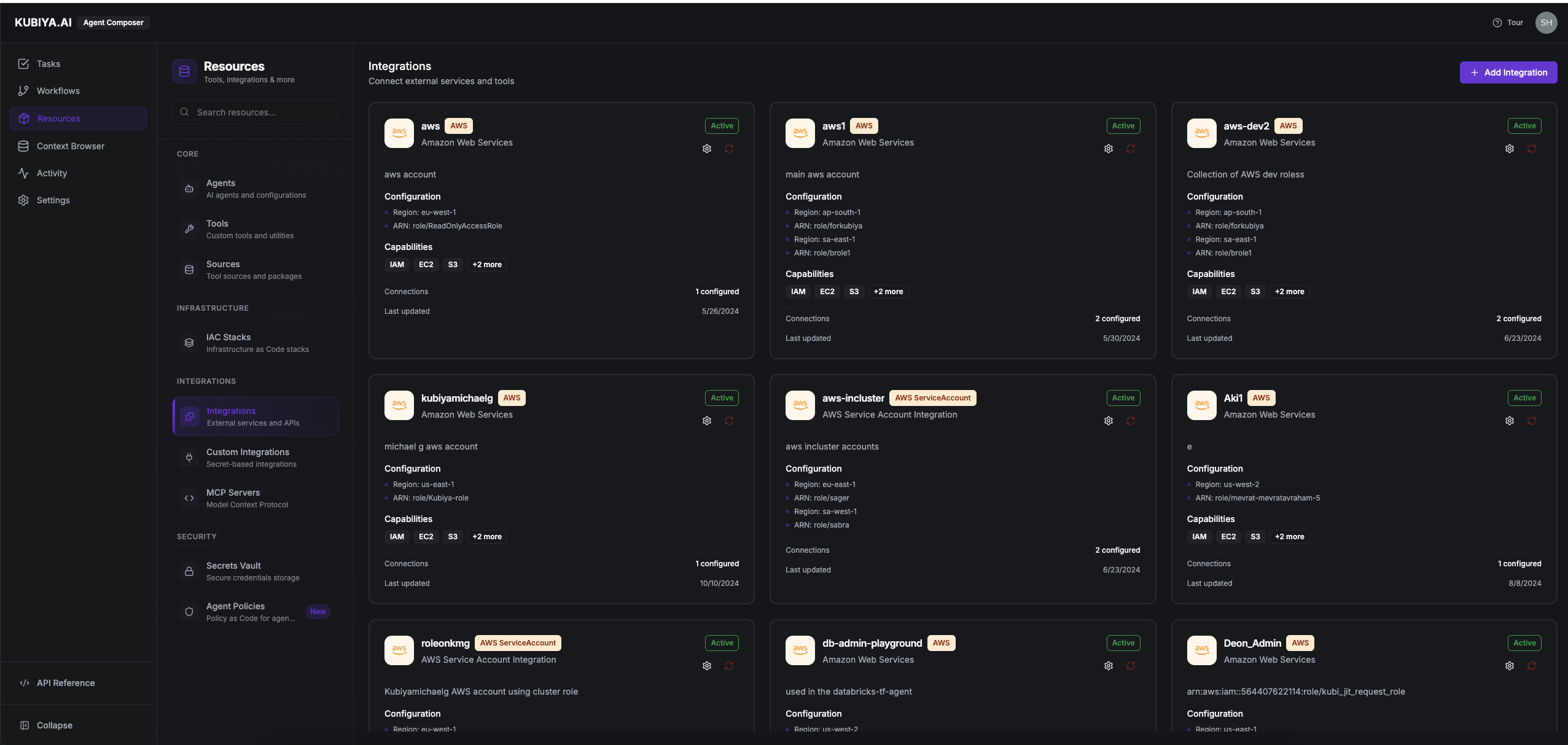Refresh the Aki1 integration
Screen dimensions: 1568x745
pyautogui.click(x=1532, y=421)
